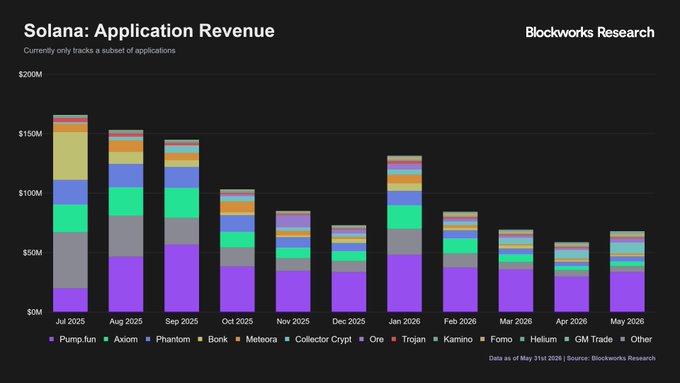Toggle the Axiom legend label

(126, 339)
